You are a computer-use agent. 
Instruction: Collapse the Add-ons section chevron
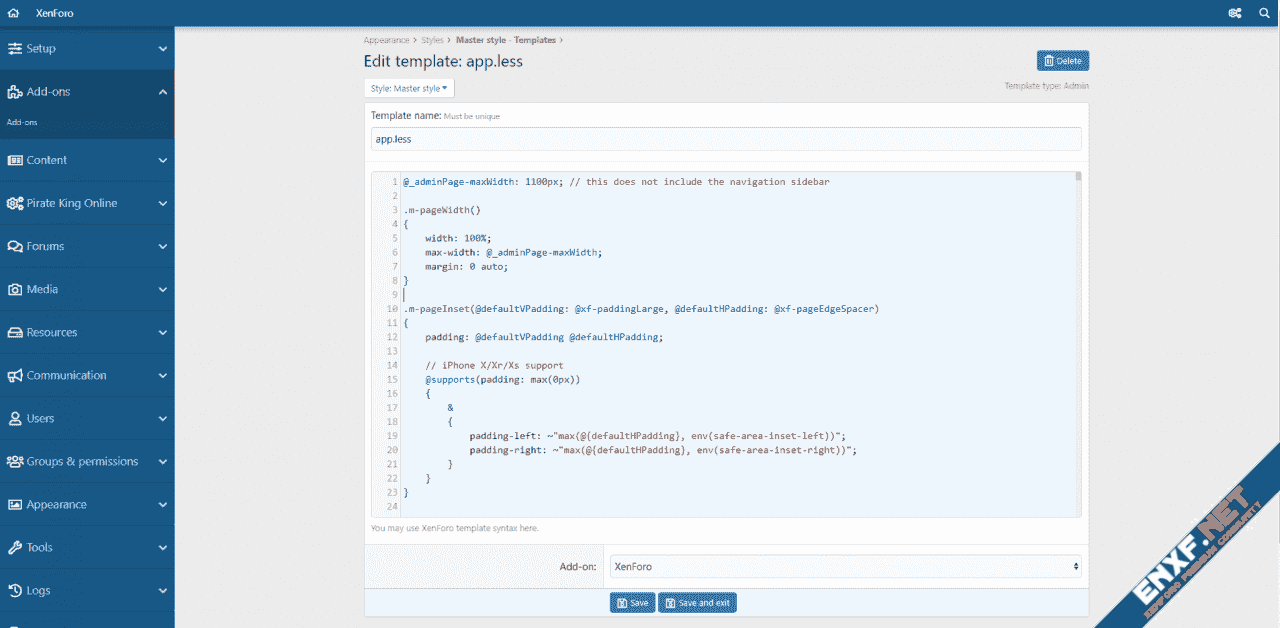163,91
